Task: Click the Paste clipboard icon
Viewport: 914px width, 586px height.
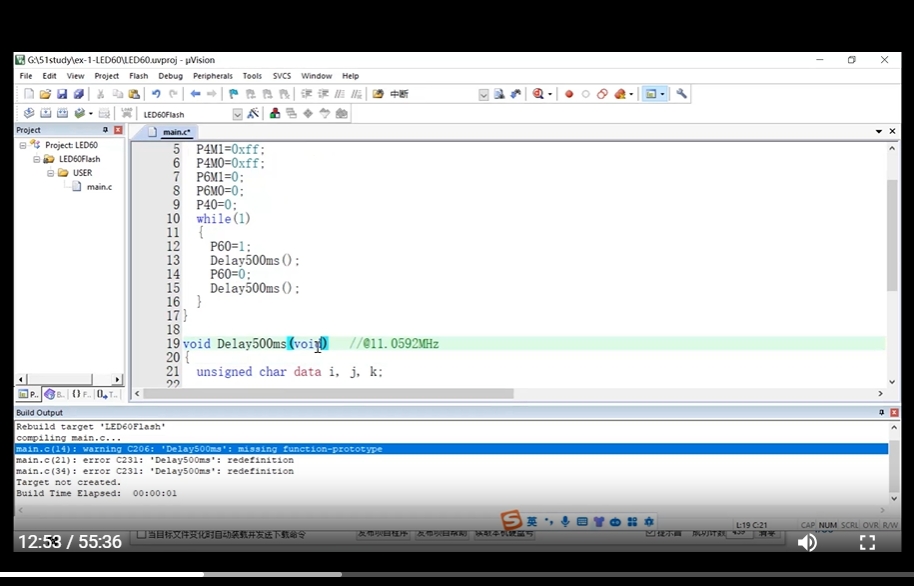Action: coord(134,94)
